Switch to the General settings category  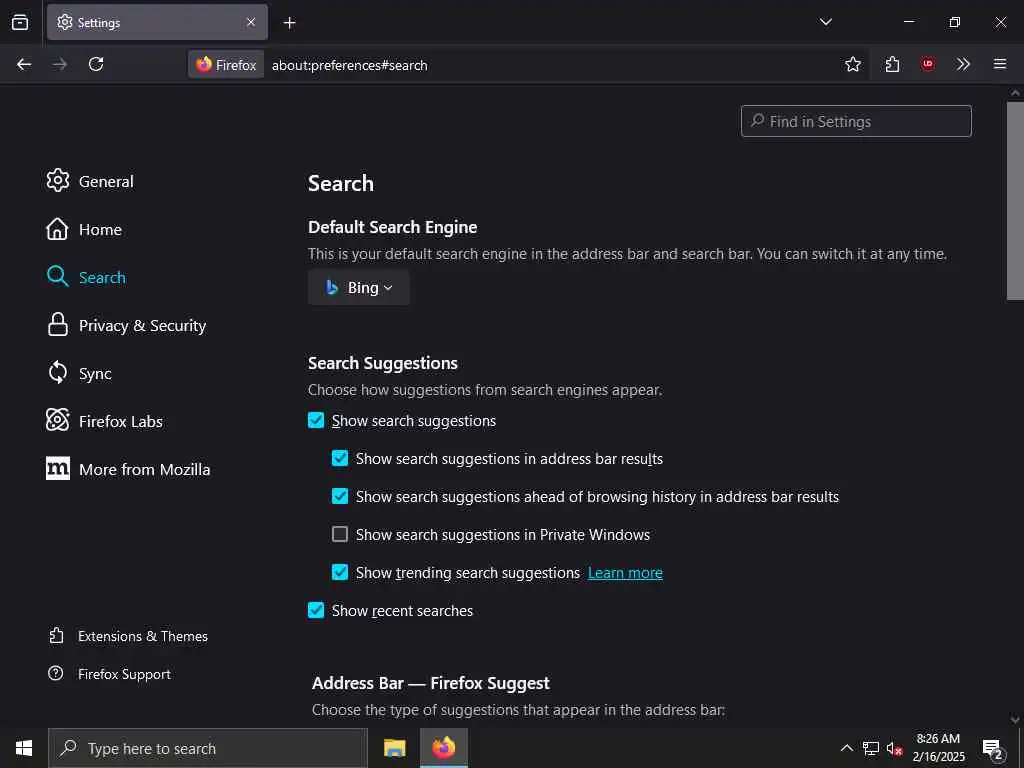tap(105, 182)
